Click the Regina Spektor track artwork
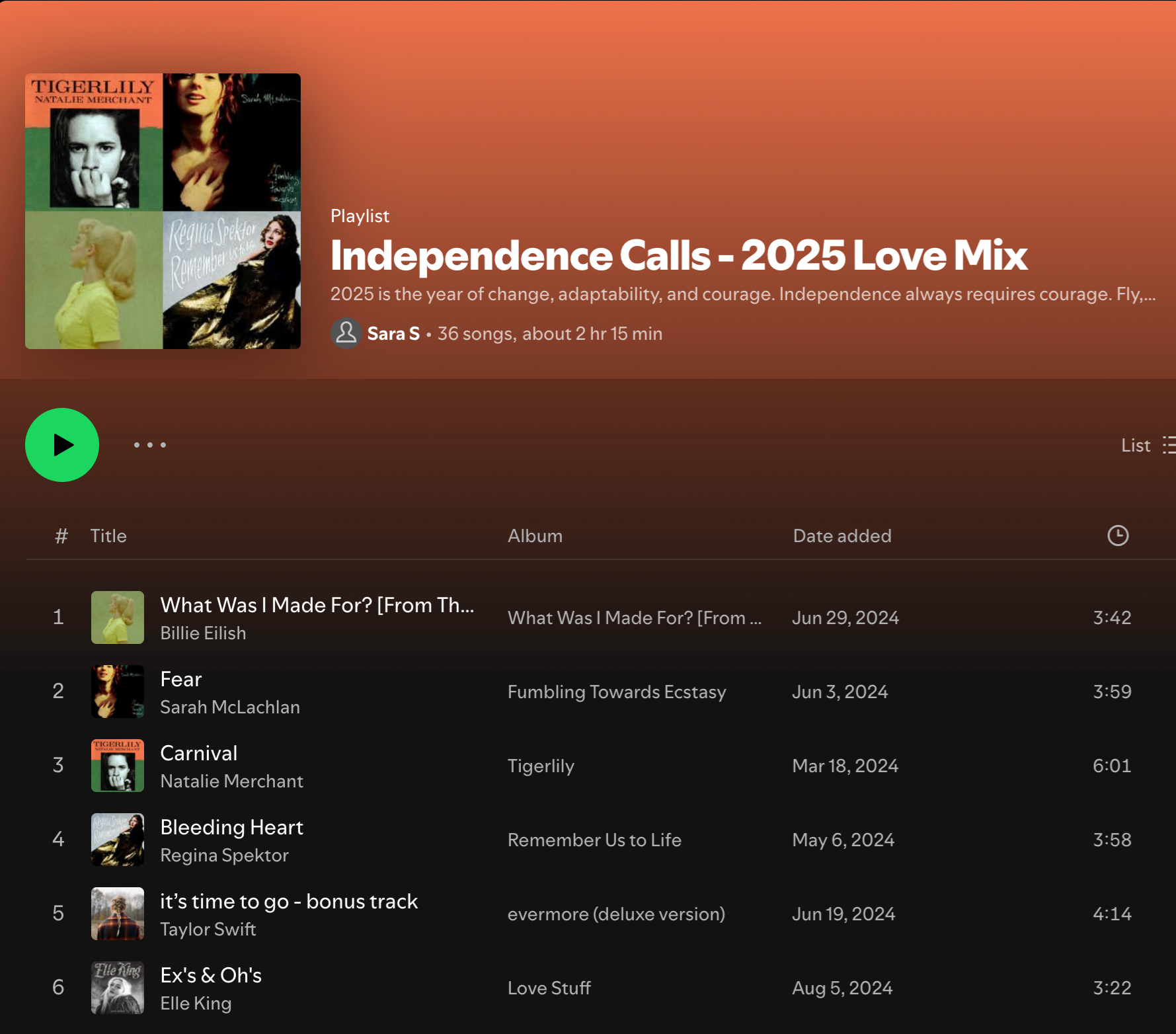 117,840
